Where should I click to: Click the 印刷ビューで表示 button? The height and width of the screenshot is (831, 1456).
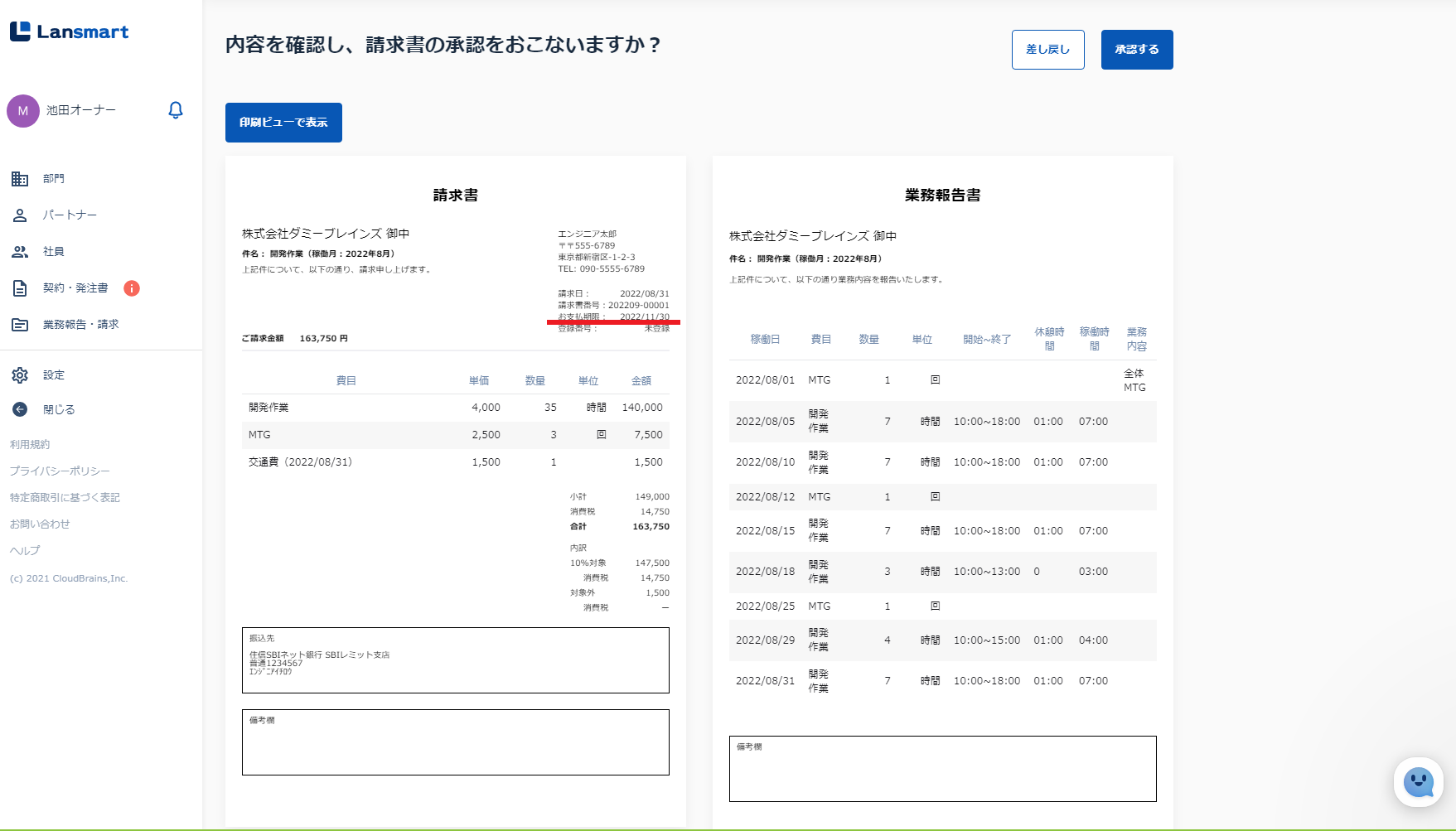[x=283, y=123]
